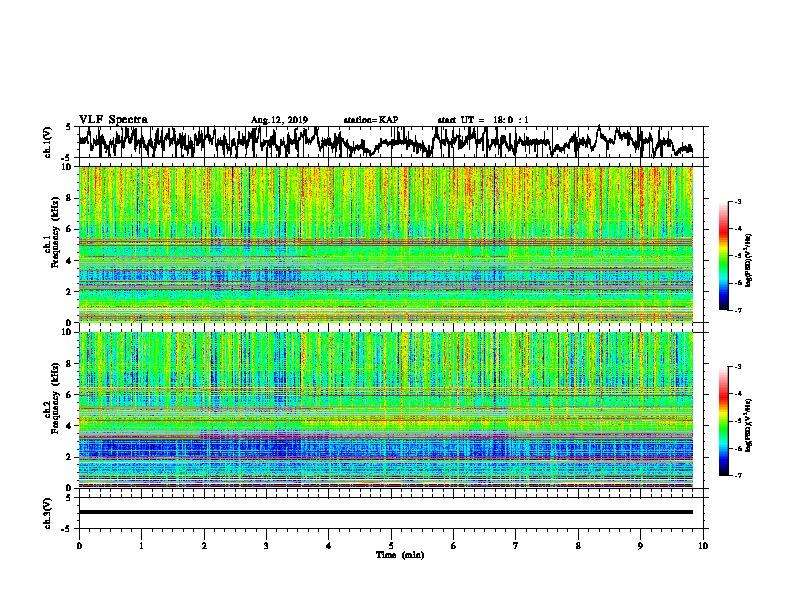This screenshot has width=792, height=612.
Task: Click the time axis tick label "6"
Action: 454,546
